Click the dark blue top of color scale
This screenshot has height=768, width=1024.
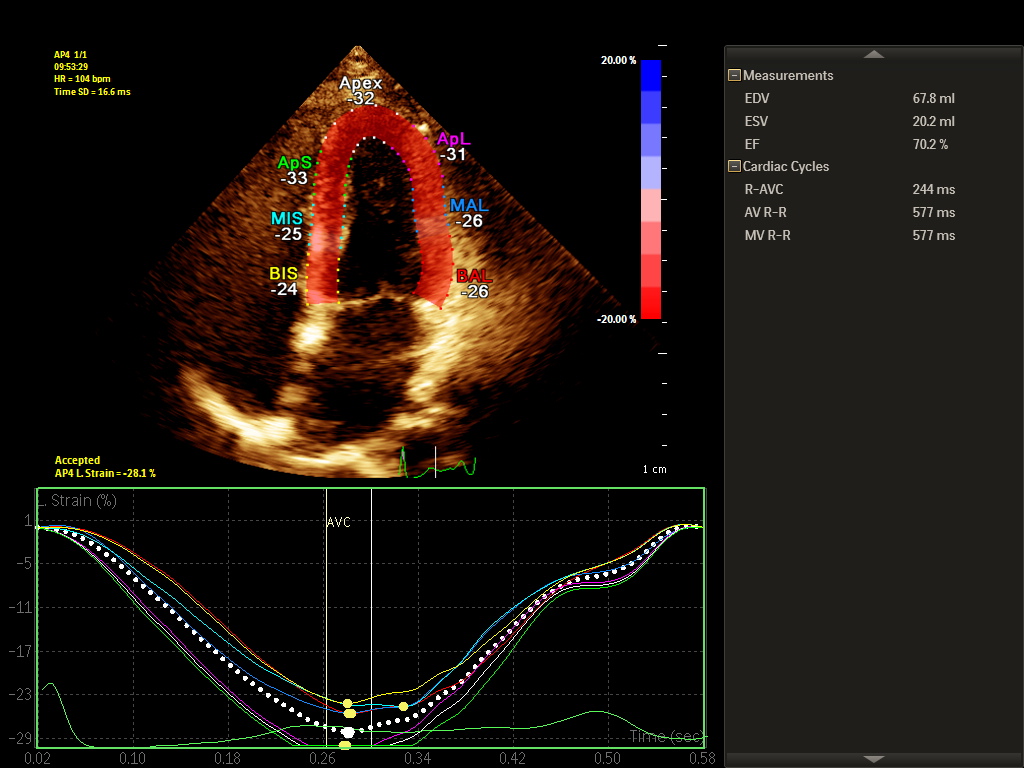pos(650,75)
